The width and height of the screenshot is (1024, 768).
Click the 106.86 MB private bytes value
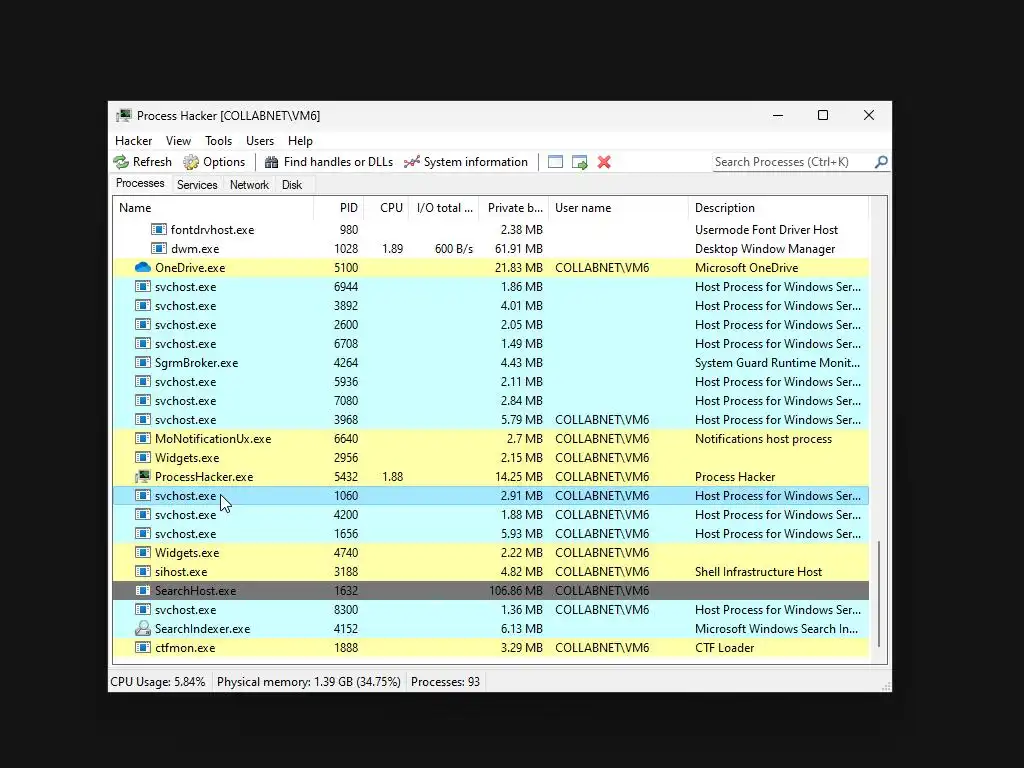click(x=516, y=590)
